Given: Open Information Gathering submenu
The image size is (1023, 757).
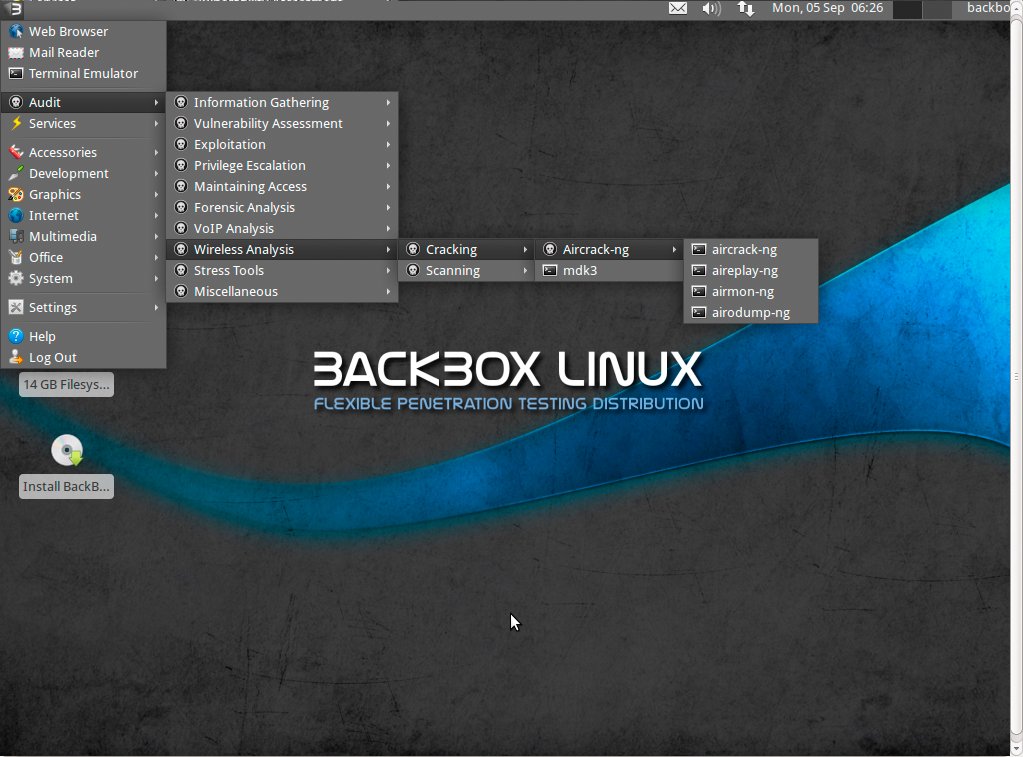Looking at the screenshot, I should pyautogui.click(x=282, y=102).
